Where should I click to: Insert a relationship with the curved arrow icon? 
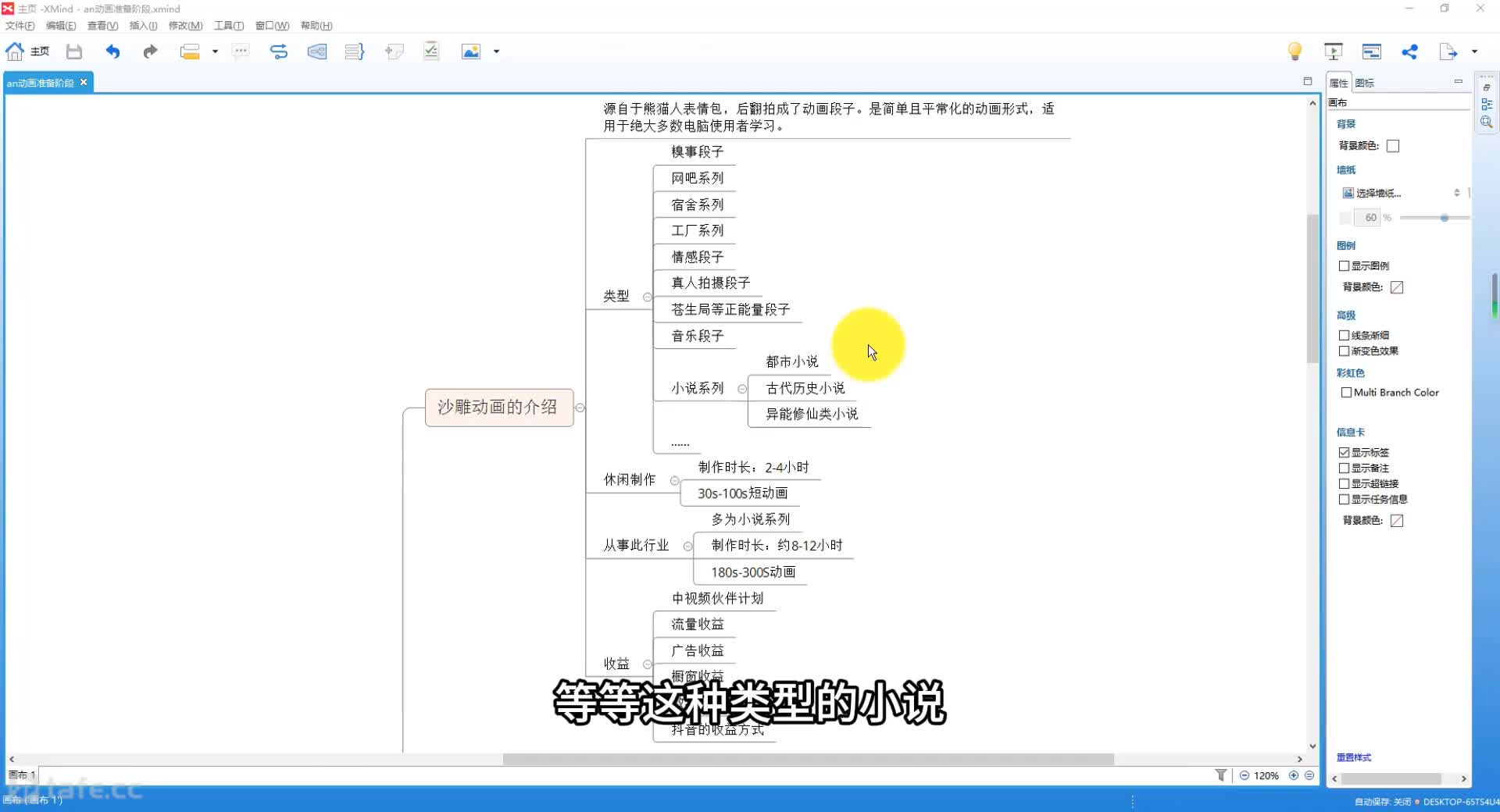pos(279,52)
